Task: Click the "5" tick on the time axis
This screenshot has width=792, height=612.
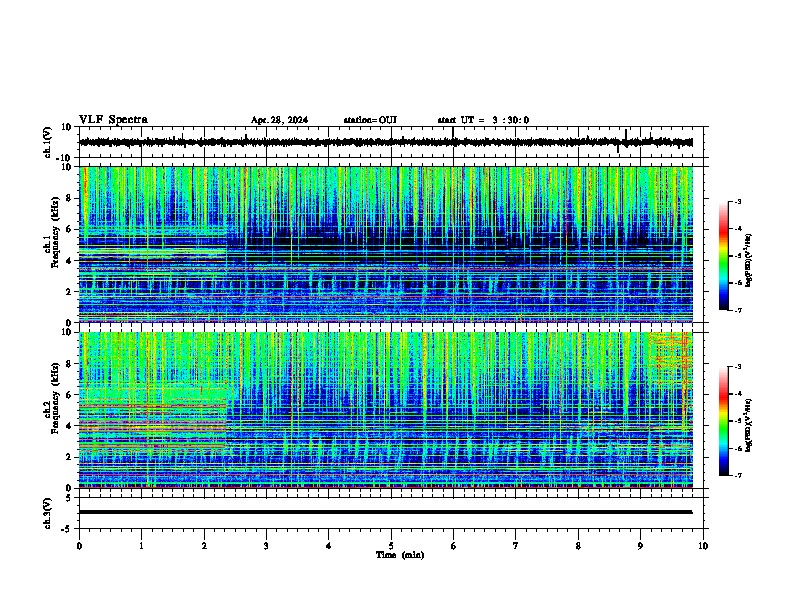Action: pyautogui.click(x=391, y=546)
